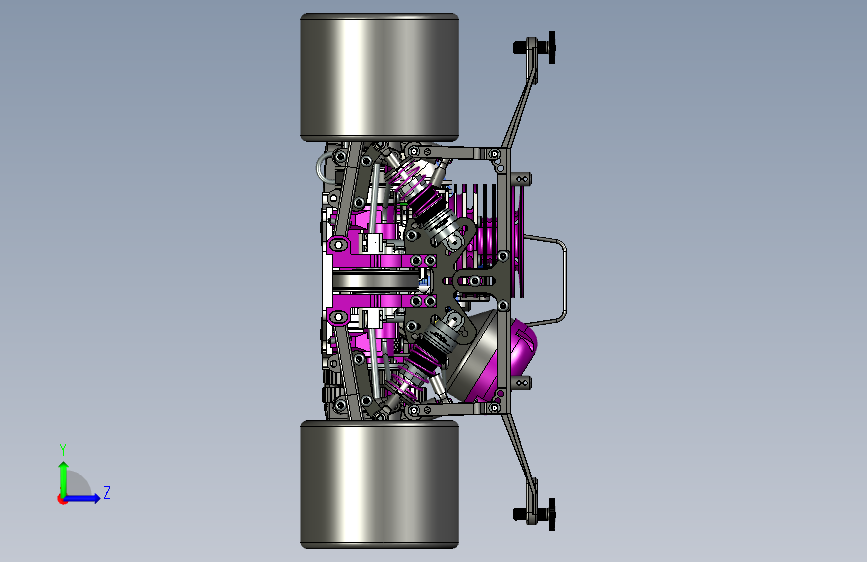Select the central gray brake disc
Screen dimensions: 867x562
[378, 280]
